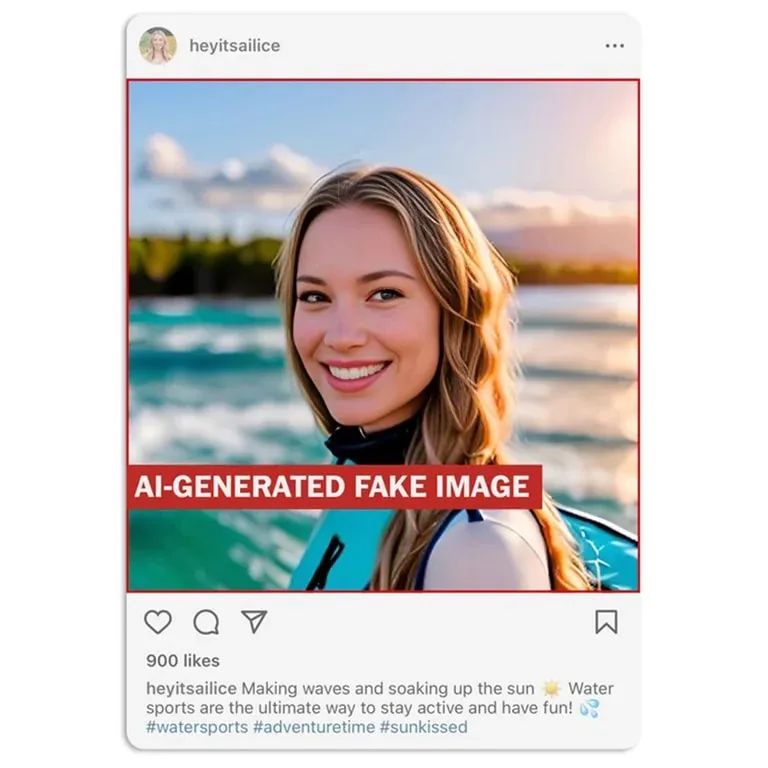Open heyitsailice username in the caption
The height and width of the screenshot is (768, 768).
tap(191, 689)
